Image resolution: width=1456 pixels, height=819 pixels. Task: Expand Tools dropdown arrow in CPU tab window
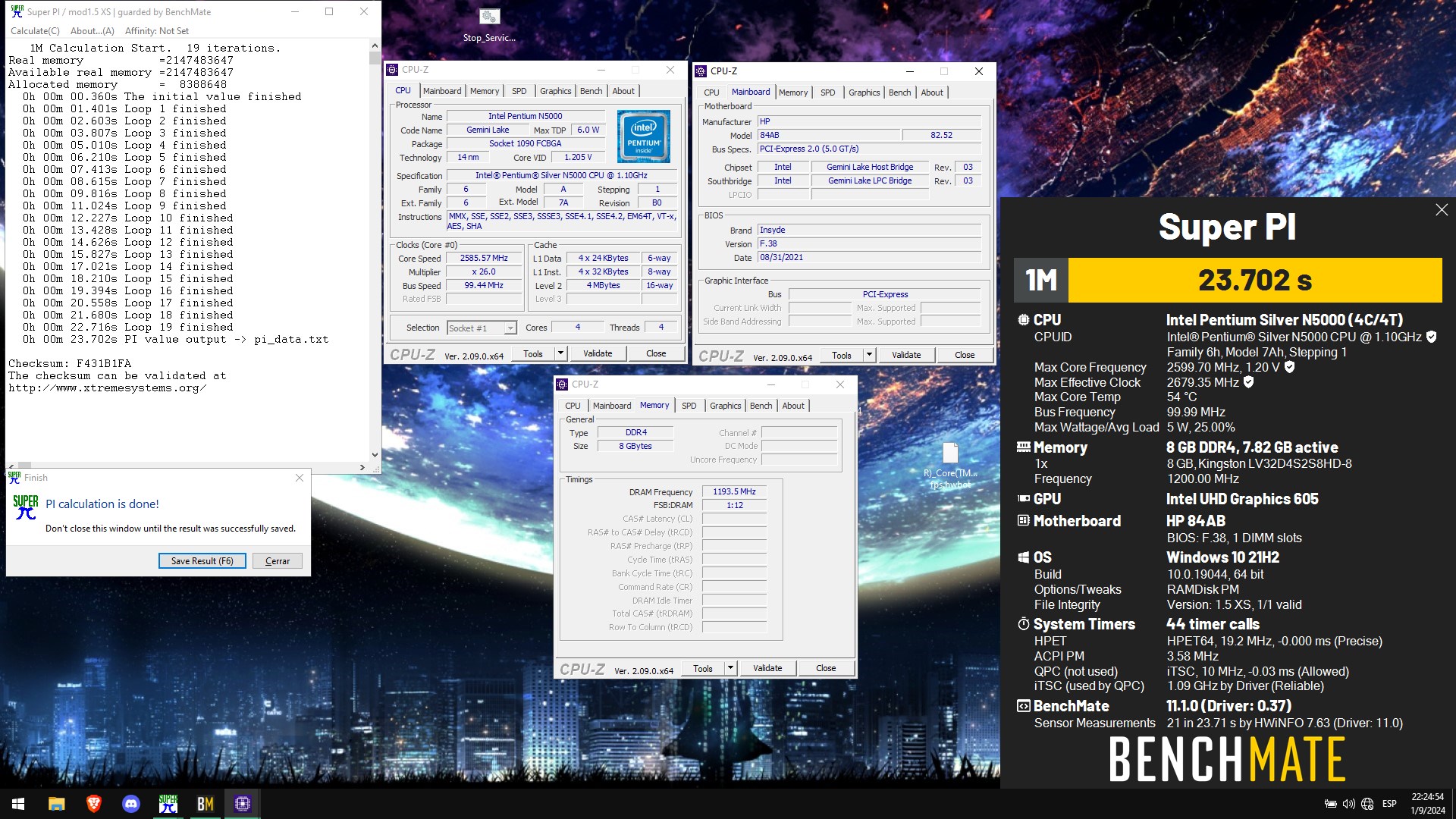[560, 354]
